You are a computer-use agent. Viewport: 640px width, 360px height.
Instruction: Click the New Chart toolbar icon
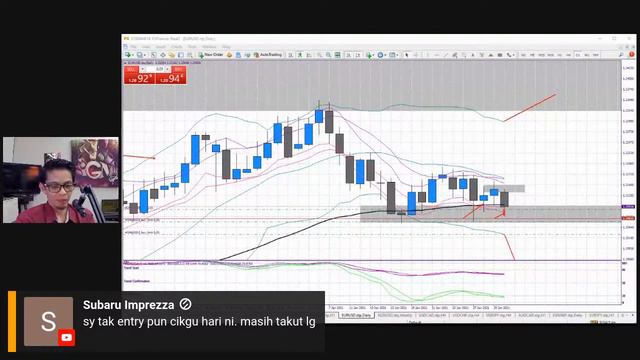coord(128,55)
